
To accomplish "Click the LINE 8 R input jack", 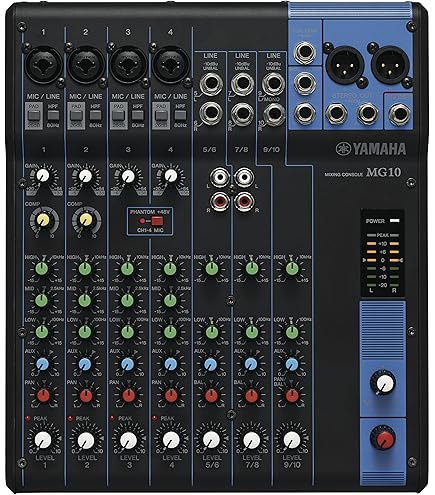I will click(x=243, y=113).
